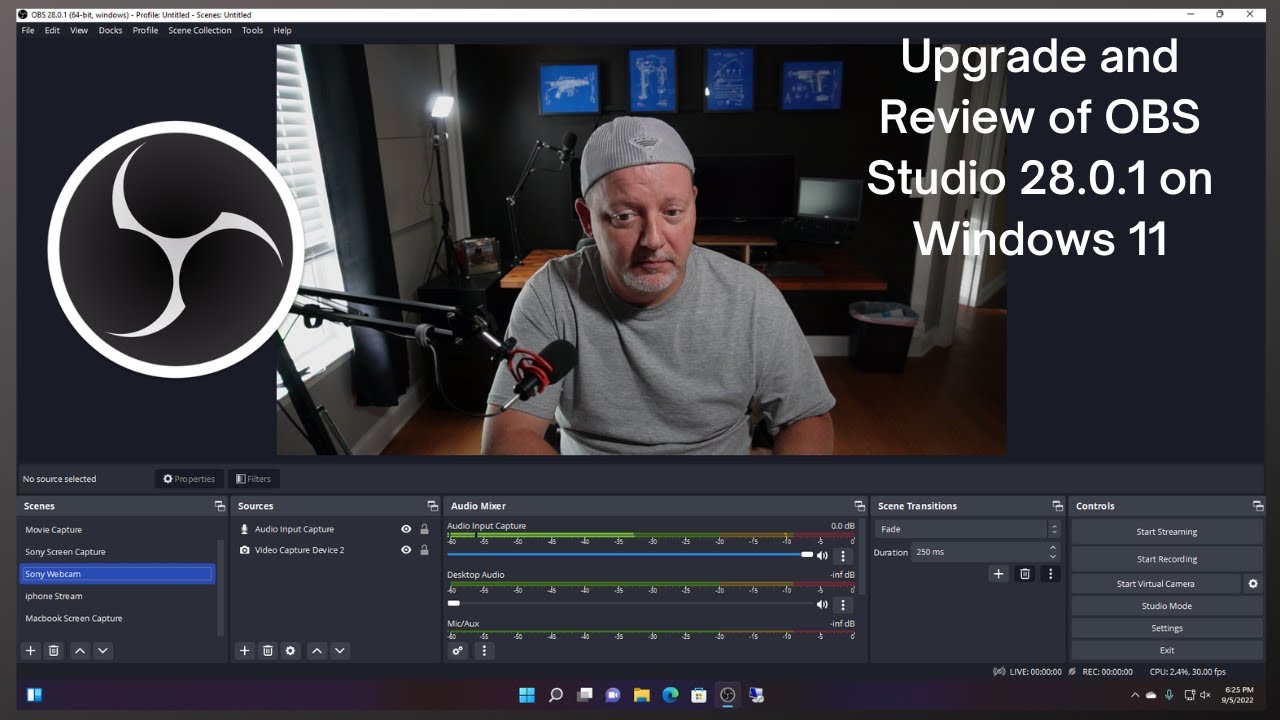Image resolution: width=1280 pixels, height=720 pixels.
Task: Open OBS Settings from Controls
Action: [1167, 628]
